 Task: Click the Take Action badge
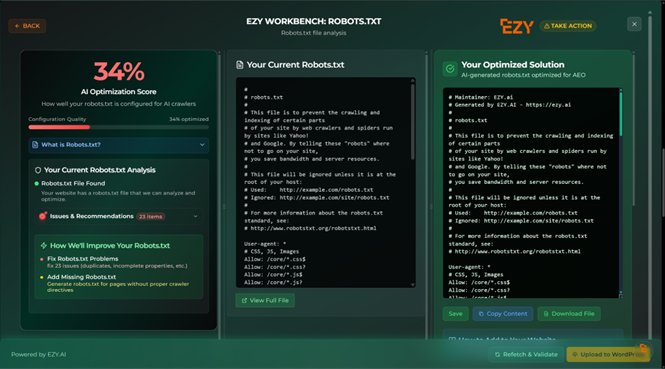568,26
